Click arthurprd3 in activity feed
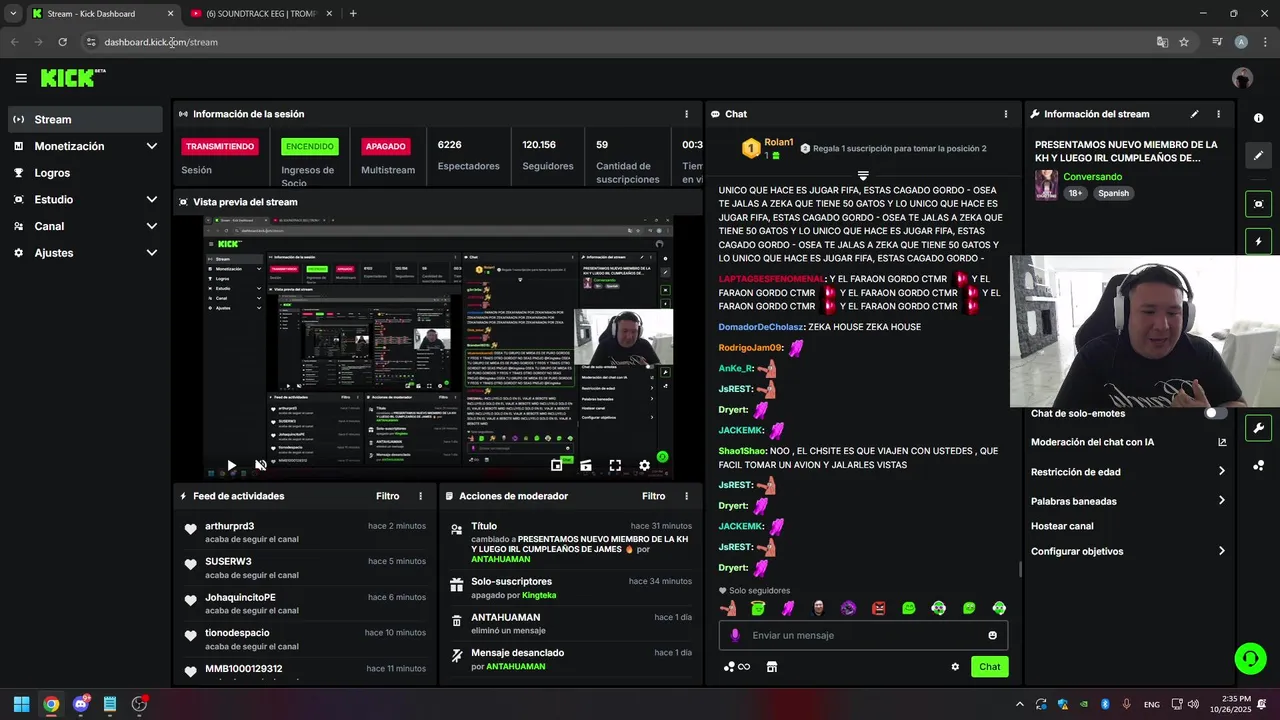Viewport: 1280px width, 720px height. [x=229, y=526]
